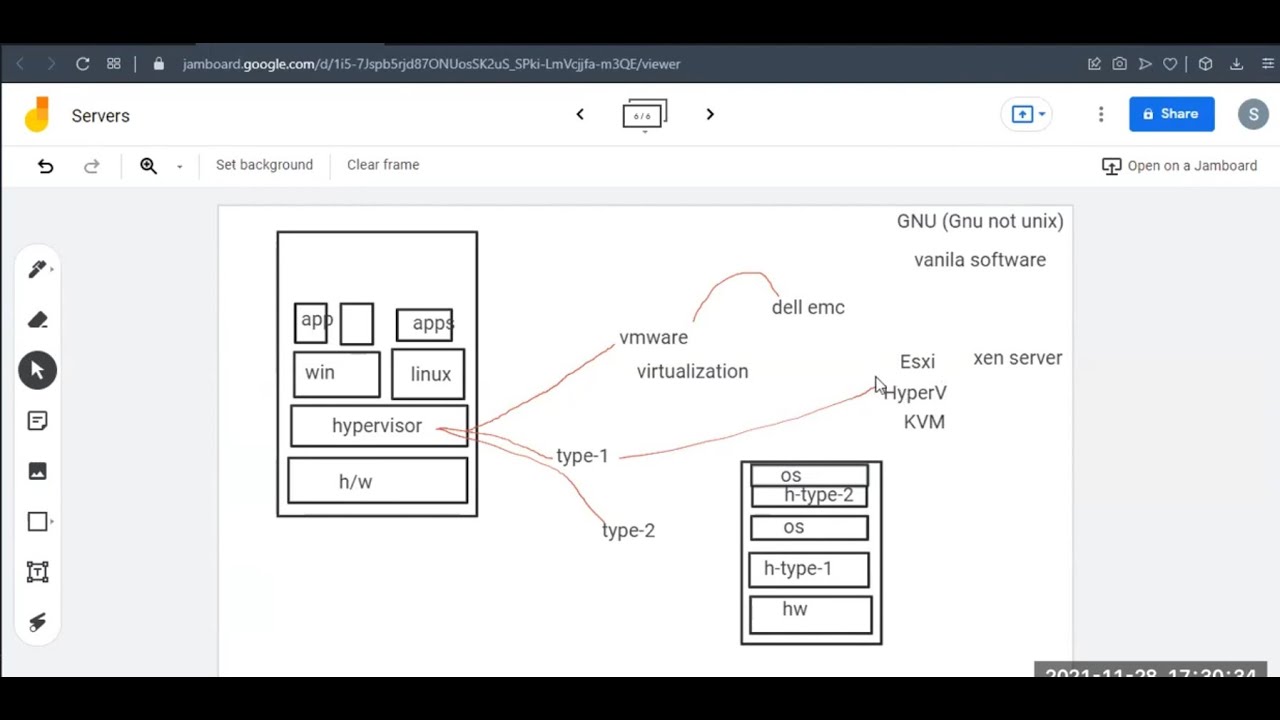Go to next frame

coord(710,114)
